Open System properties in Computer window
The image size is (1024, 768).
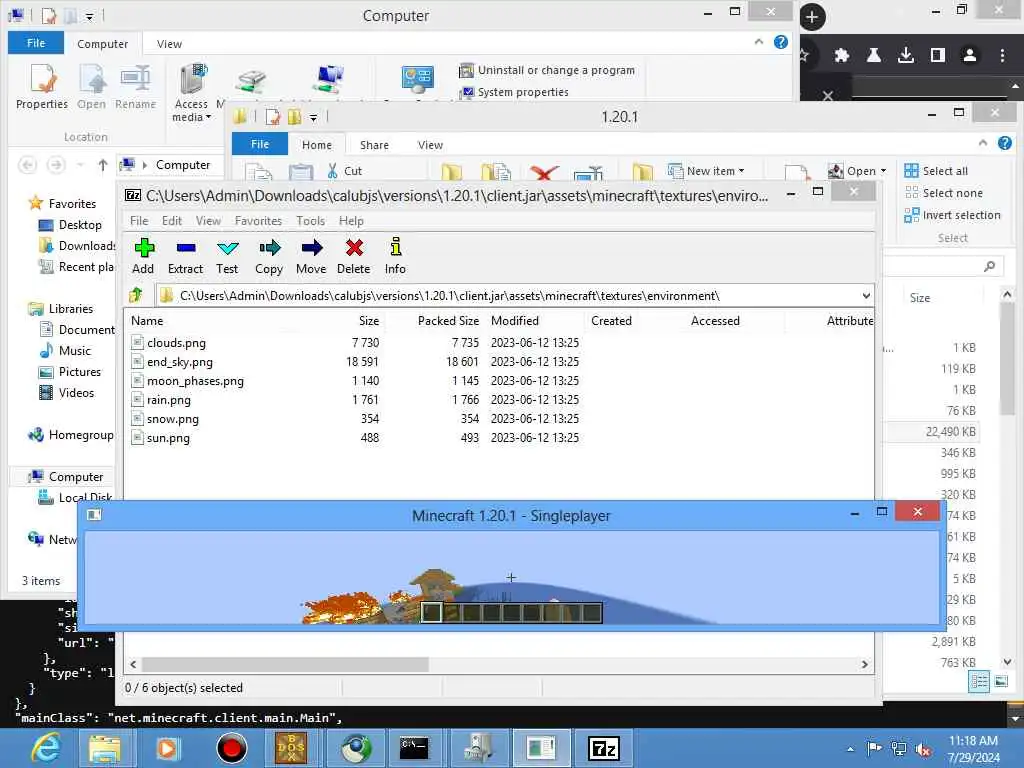click(514, 92)
